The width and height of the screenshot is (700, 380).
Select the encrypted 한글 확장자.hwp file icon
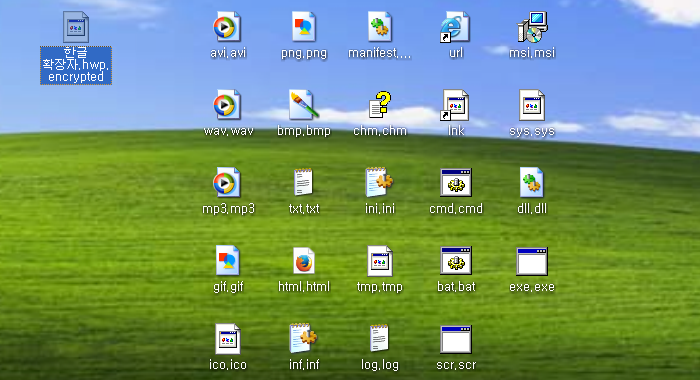76,27
